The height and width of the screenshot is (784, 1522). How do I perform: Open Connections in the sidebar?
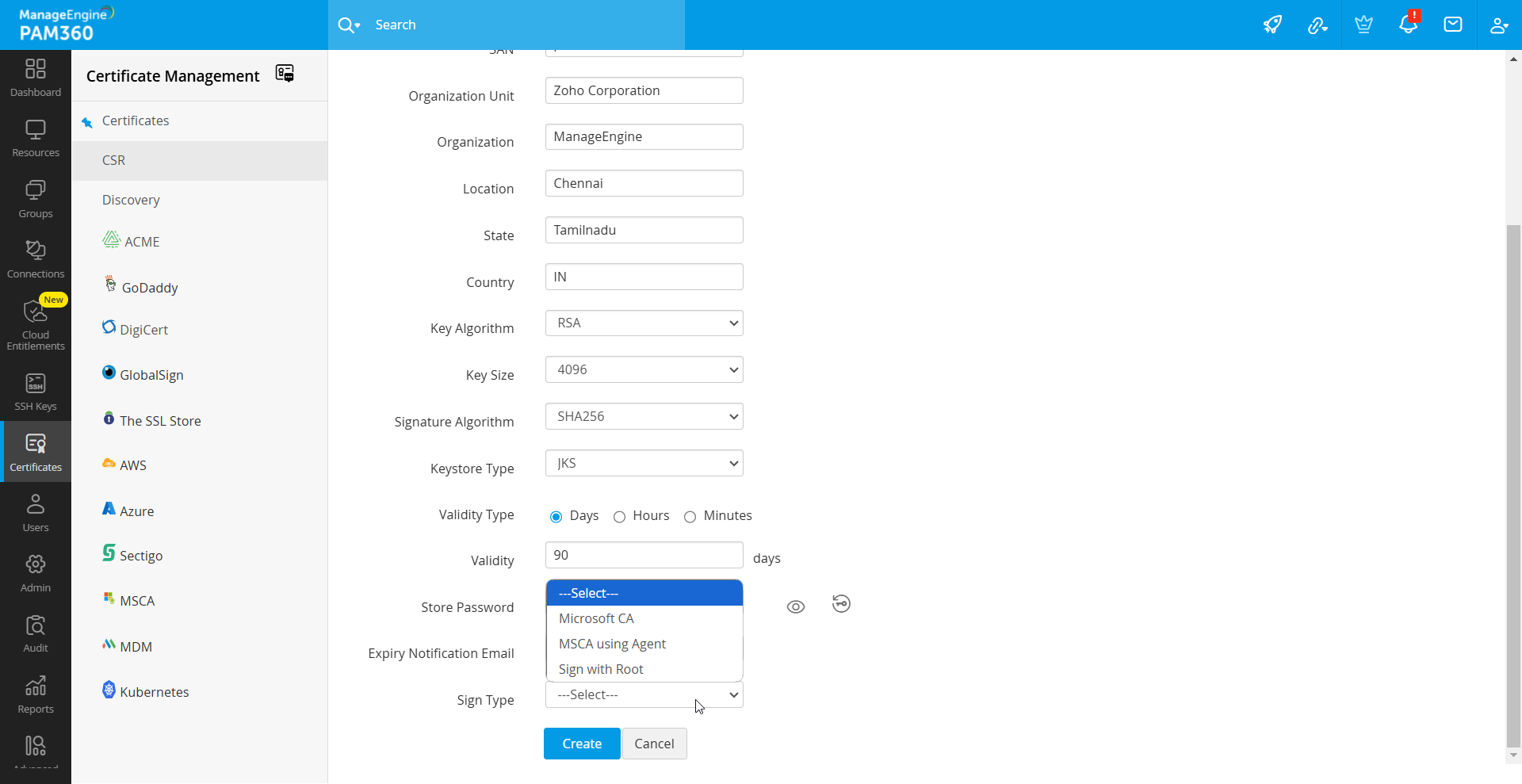(x=36, y=260)
